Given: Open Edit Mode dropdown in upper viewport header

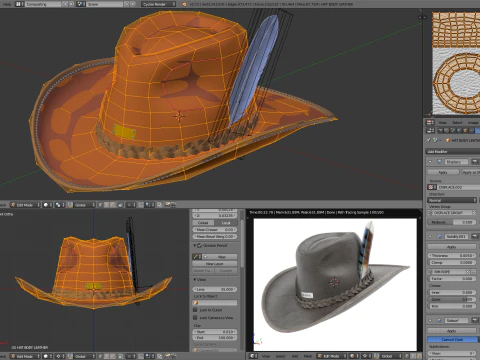Looking at the screenshot, I should pos(25,205).
